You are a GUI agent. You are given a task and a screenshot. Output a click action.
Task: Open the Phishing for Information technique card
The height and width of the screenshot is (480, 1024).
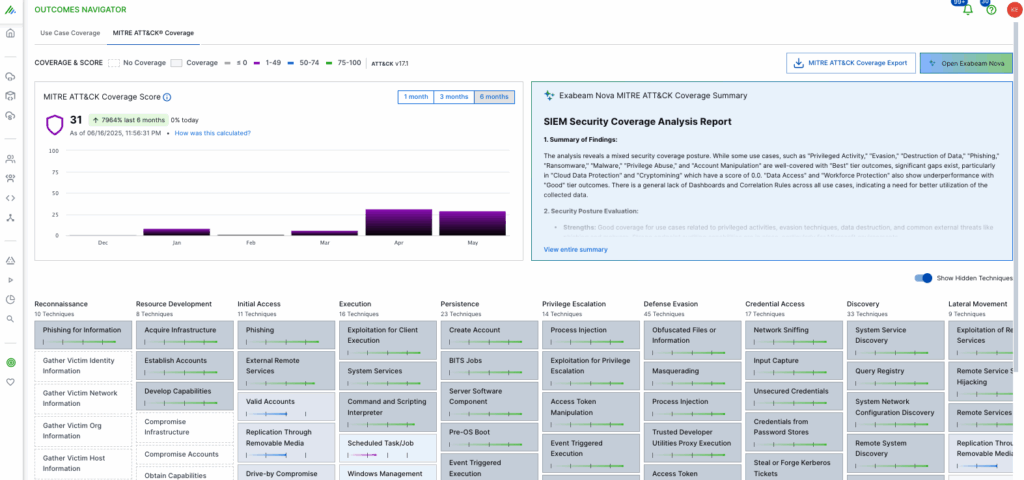[83, 334]
